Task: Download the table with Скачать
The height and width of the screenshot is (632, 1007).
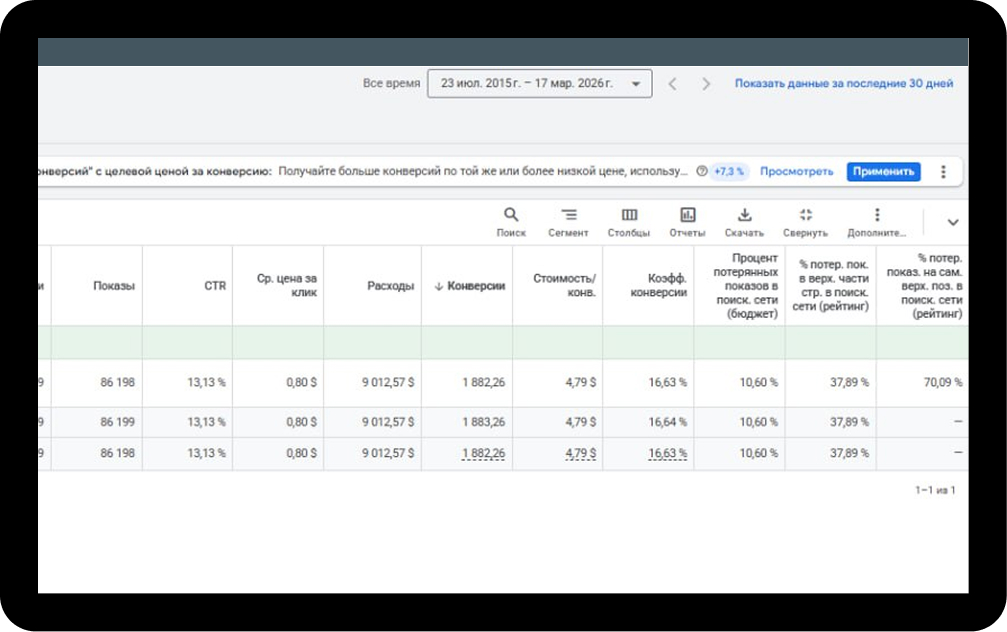Action: [x=744, y=215]
